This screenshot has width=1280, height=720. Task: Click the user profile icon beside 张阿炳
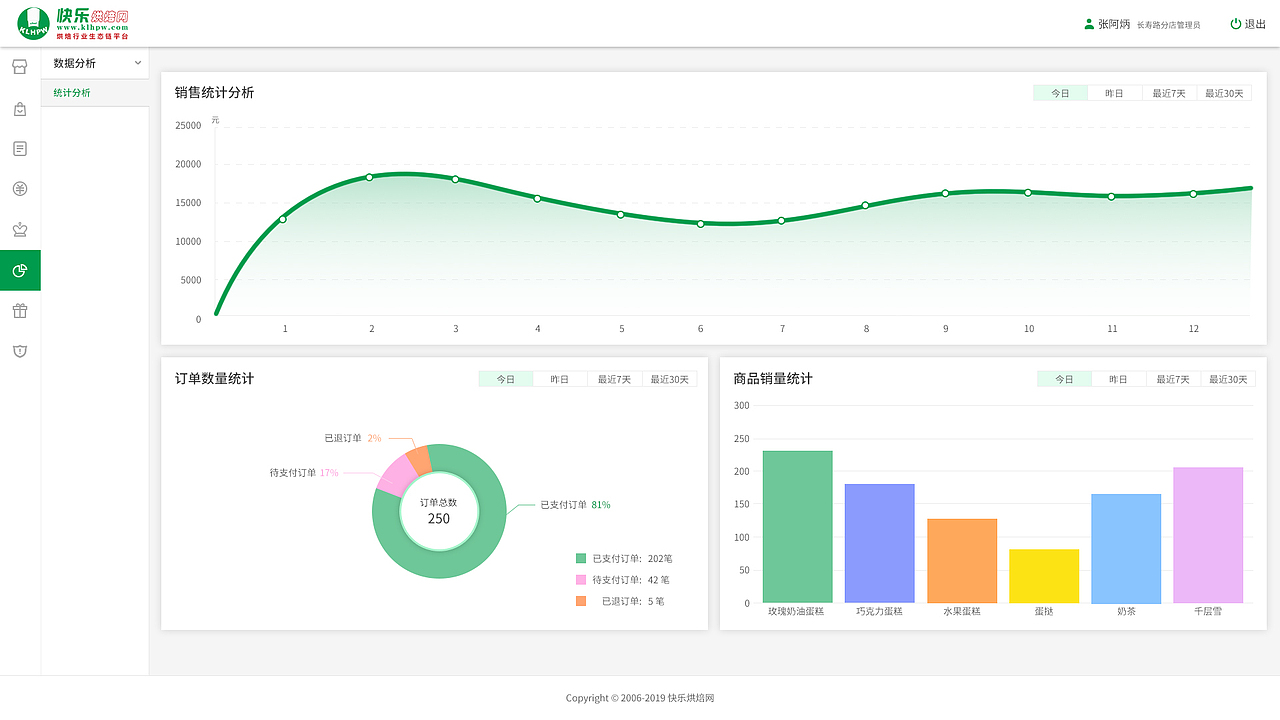[x=1089, y=24]
